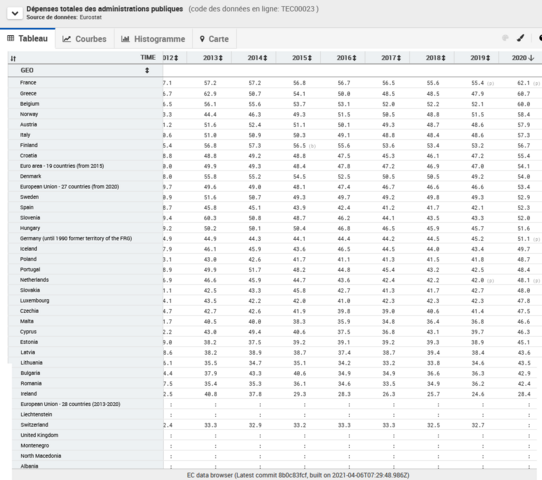The image size is (542, 480).
Task: Select the Italy row label
Action: [x=25, y=135]
